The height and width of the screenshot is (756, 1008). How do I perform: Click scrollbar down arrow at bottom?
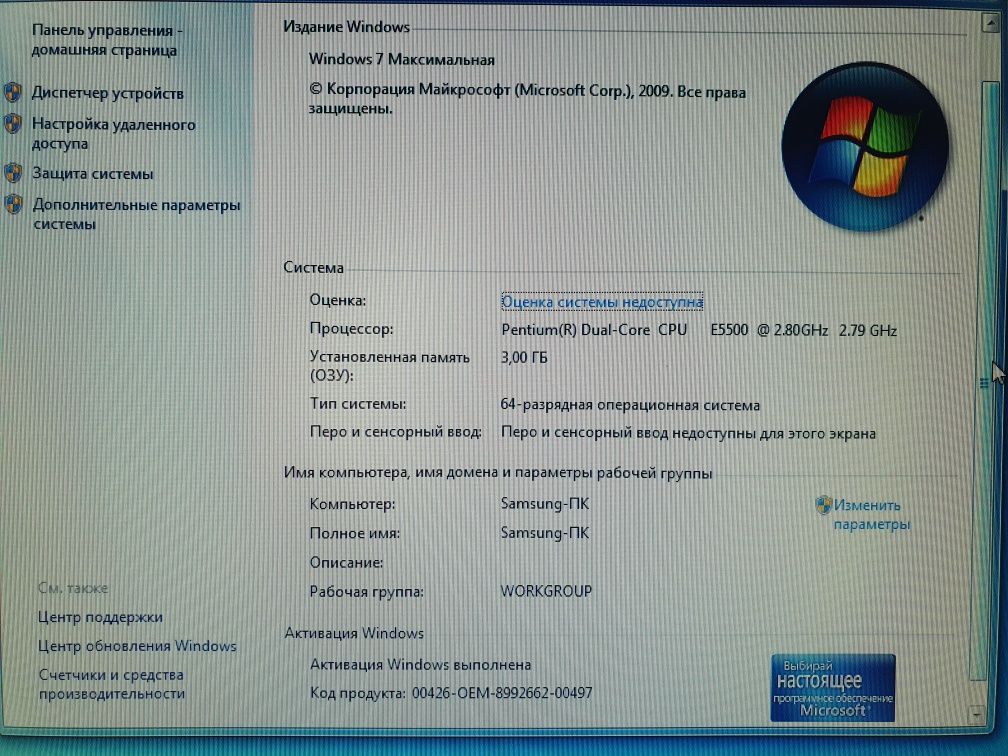pyautogui.click(x=976, y=714)
